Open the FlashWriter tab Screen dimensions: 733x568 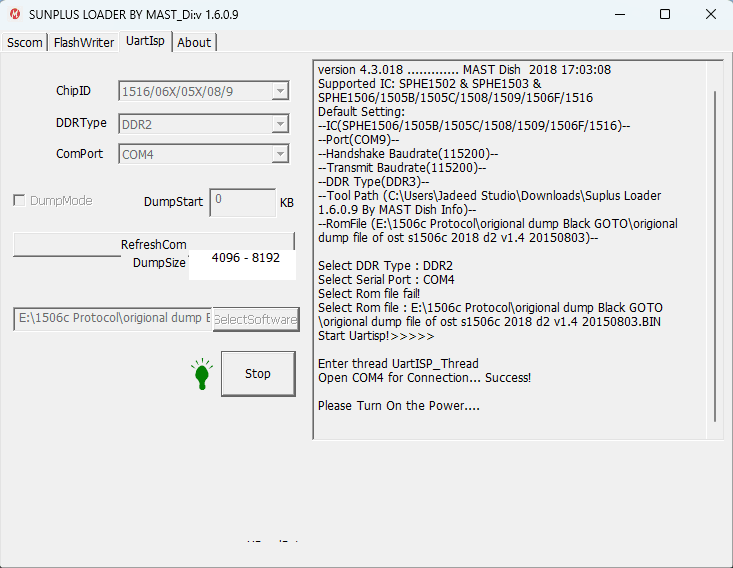click(84, 43)
